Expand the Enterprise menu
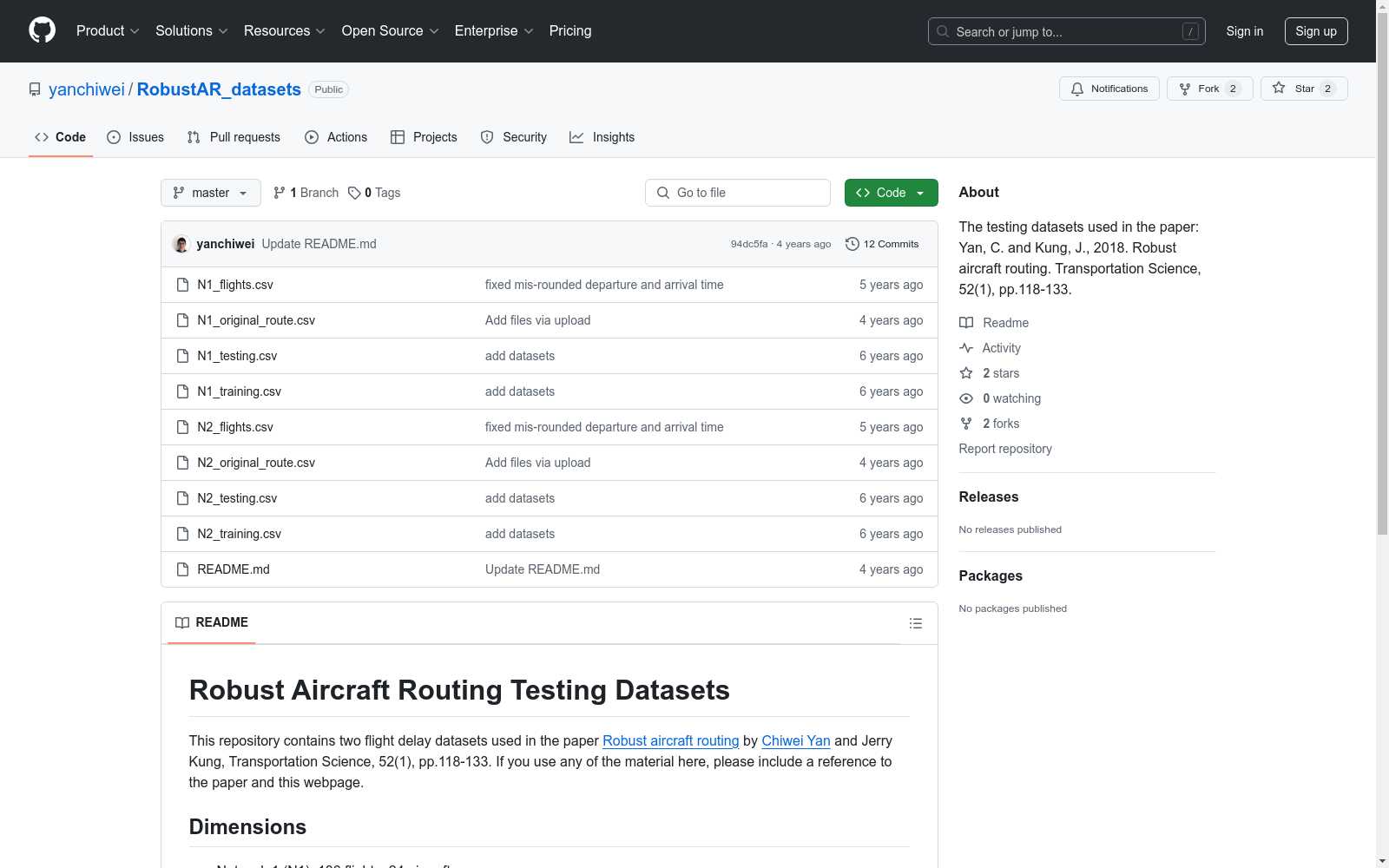The height and width of the screenshot is (868, 1389). pyautogui.click(x=494, y=30)
